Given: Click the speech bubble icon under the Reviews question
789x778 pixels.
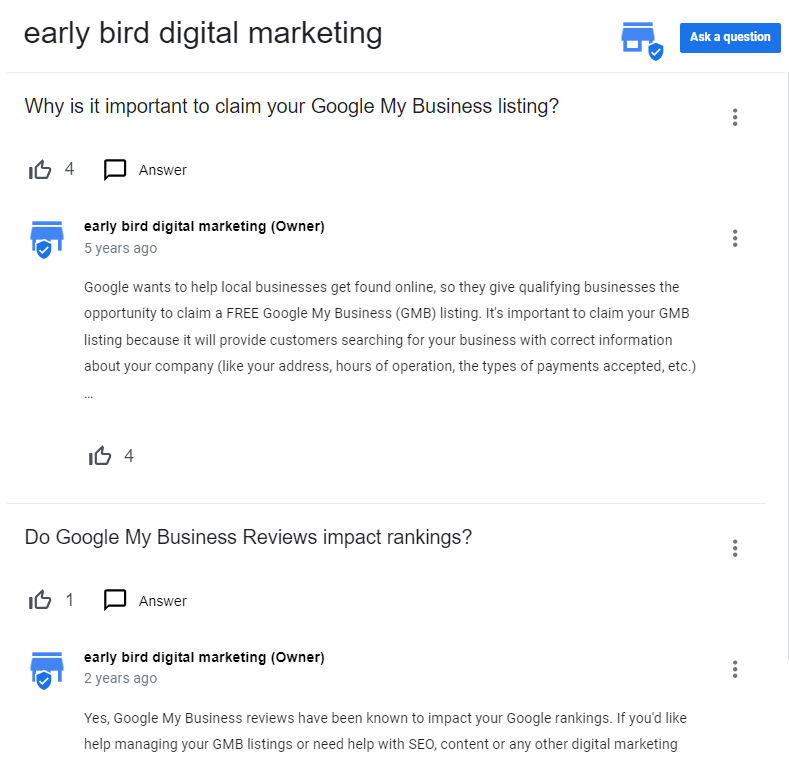Looking at the screenshot, I should (115, 600).
